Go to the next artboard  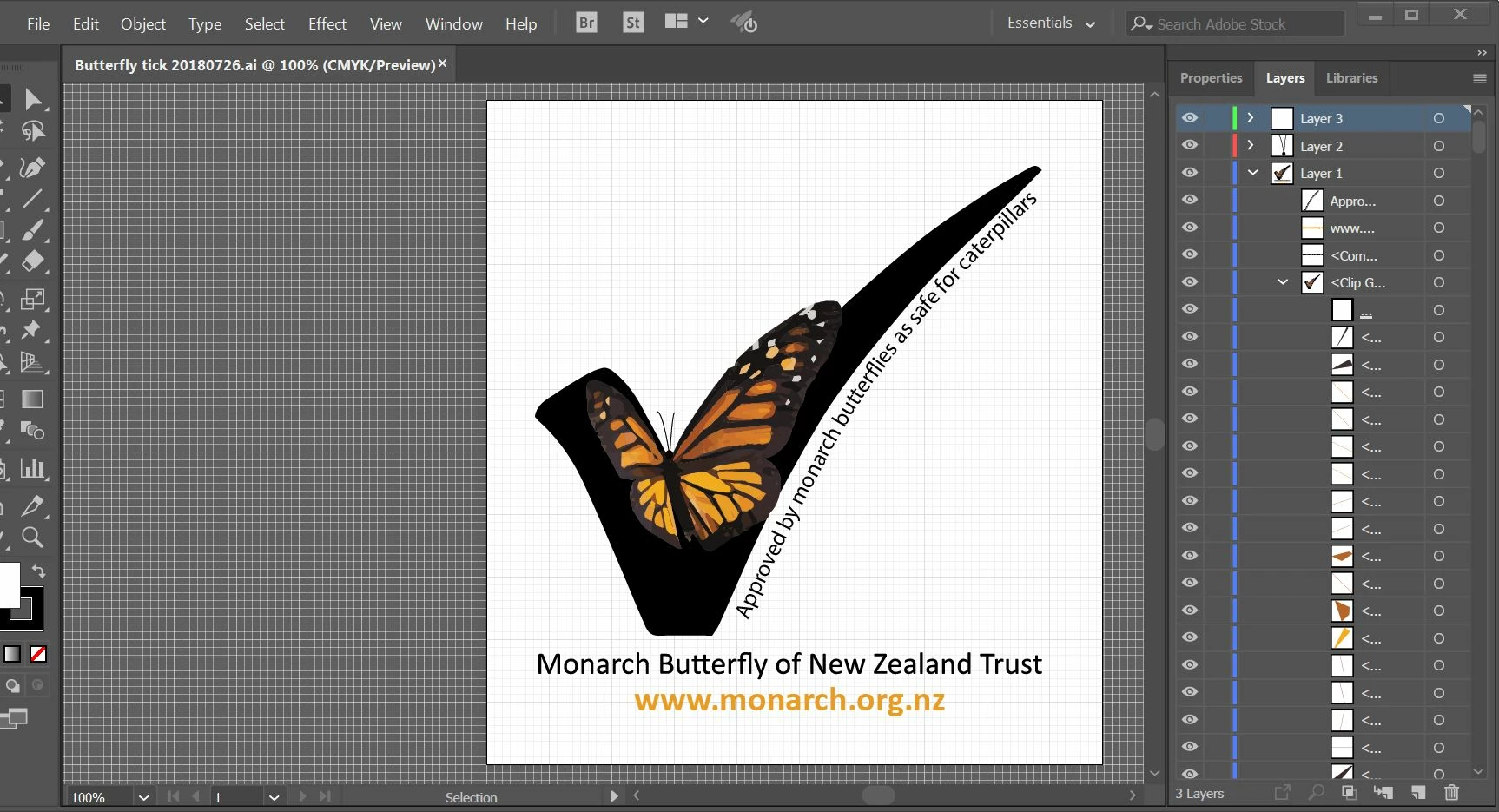pos(302,796)
